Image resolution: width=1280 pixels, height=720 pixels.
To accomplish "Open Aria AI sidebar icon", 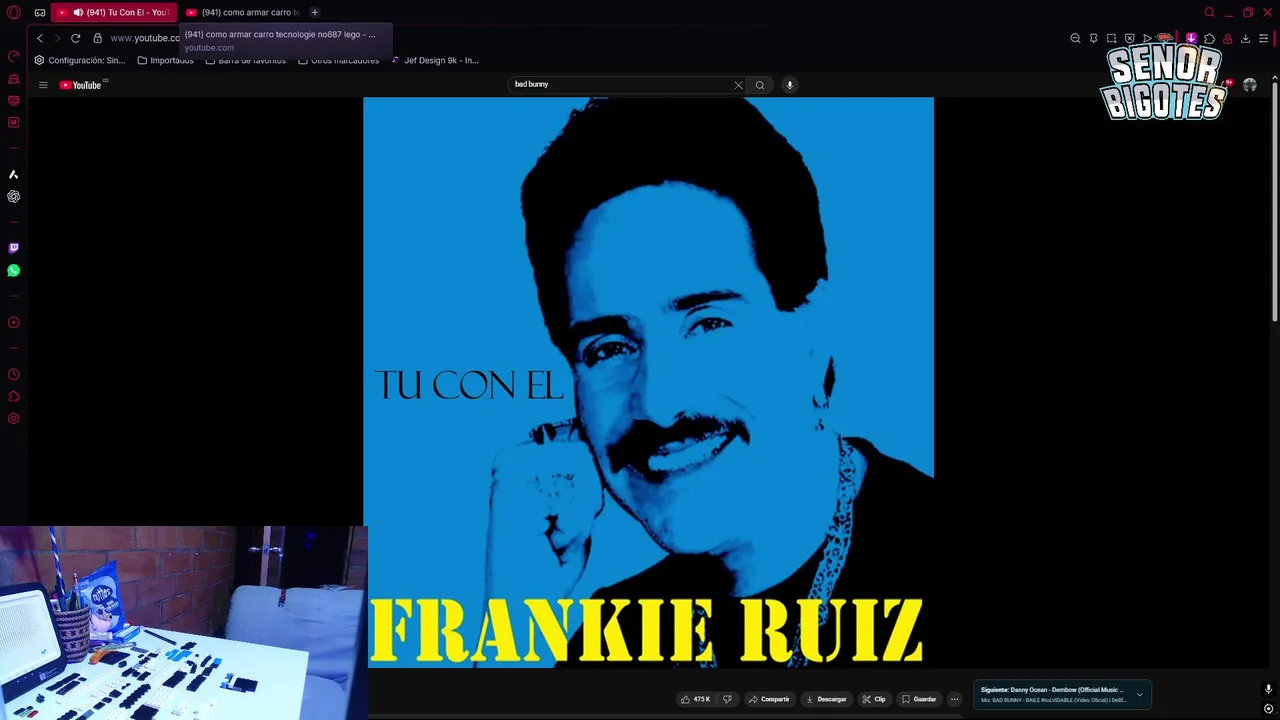I will (x=14, y=174).
